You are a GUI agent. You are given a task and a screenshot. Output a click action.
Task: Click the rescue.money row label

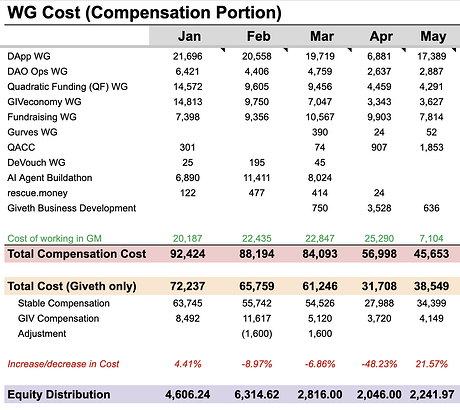point(37,193)
